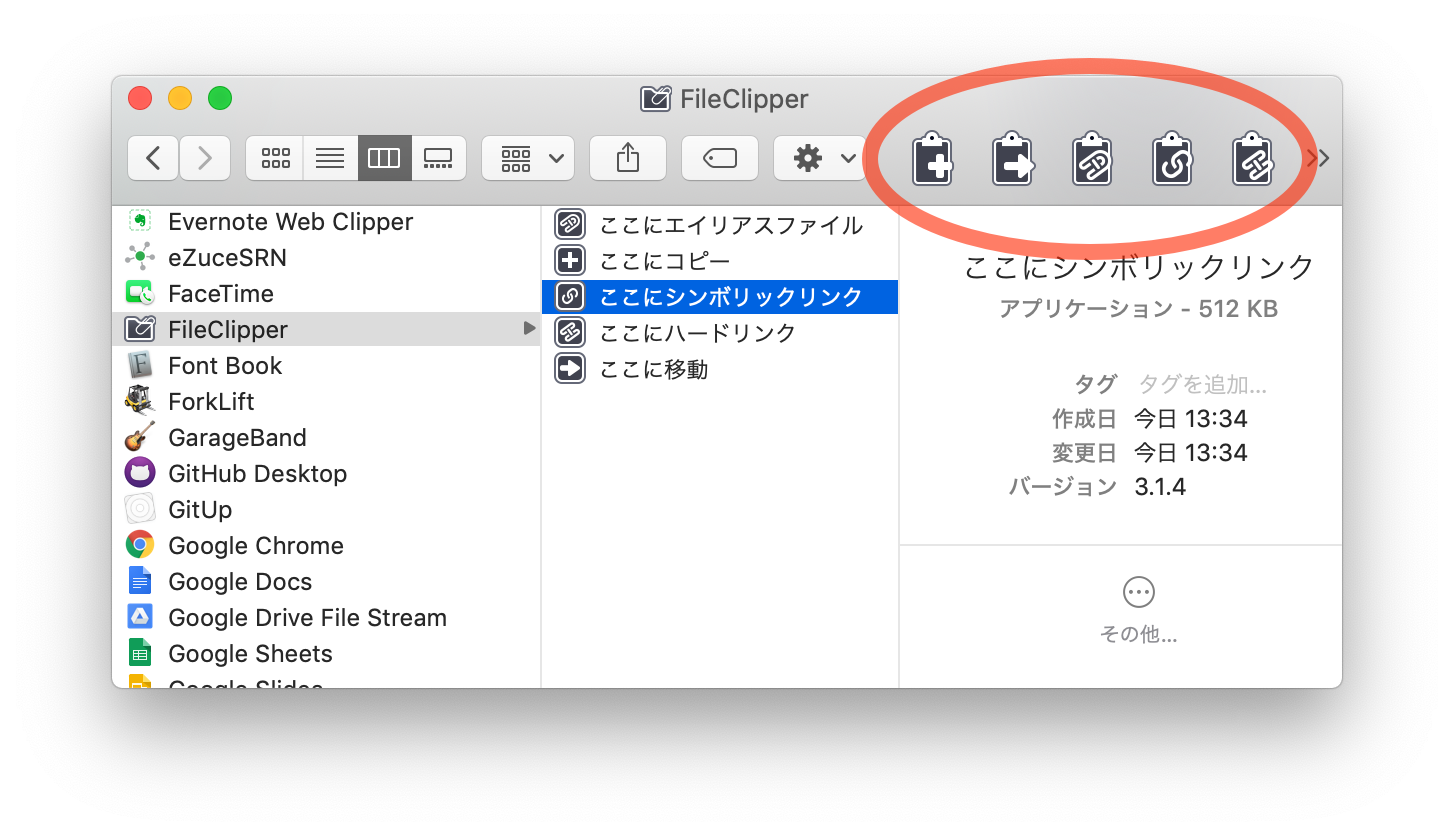
Task: Go back with the back arrow button
Action: click(x=153, y=158)
